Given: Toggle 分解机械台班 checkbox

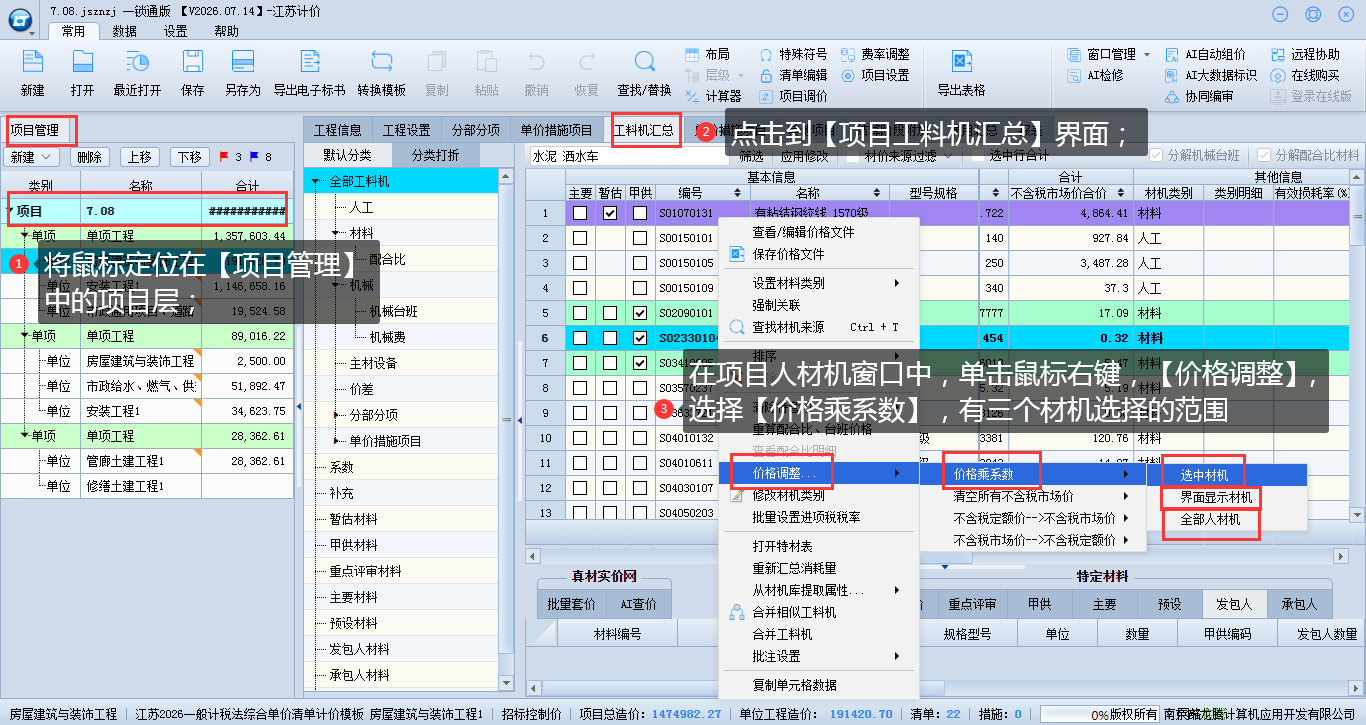Looking at the screenshot, I should pyautogui.click(x=1157, y=155).
